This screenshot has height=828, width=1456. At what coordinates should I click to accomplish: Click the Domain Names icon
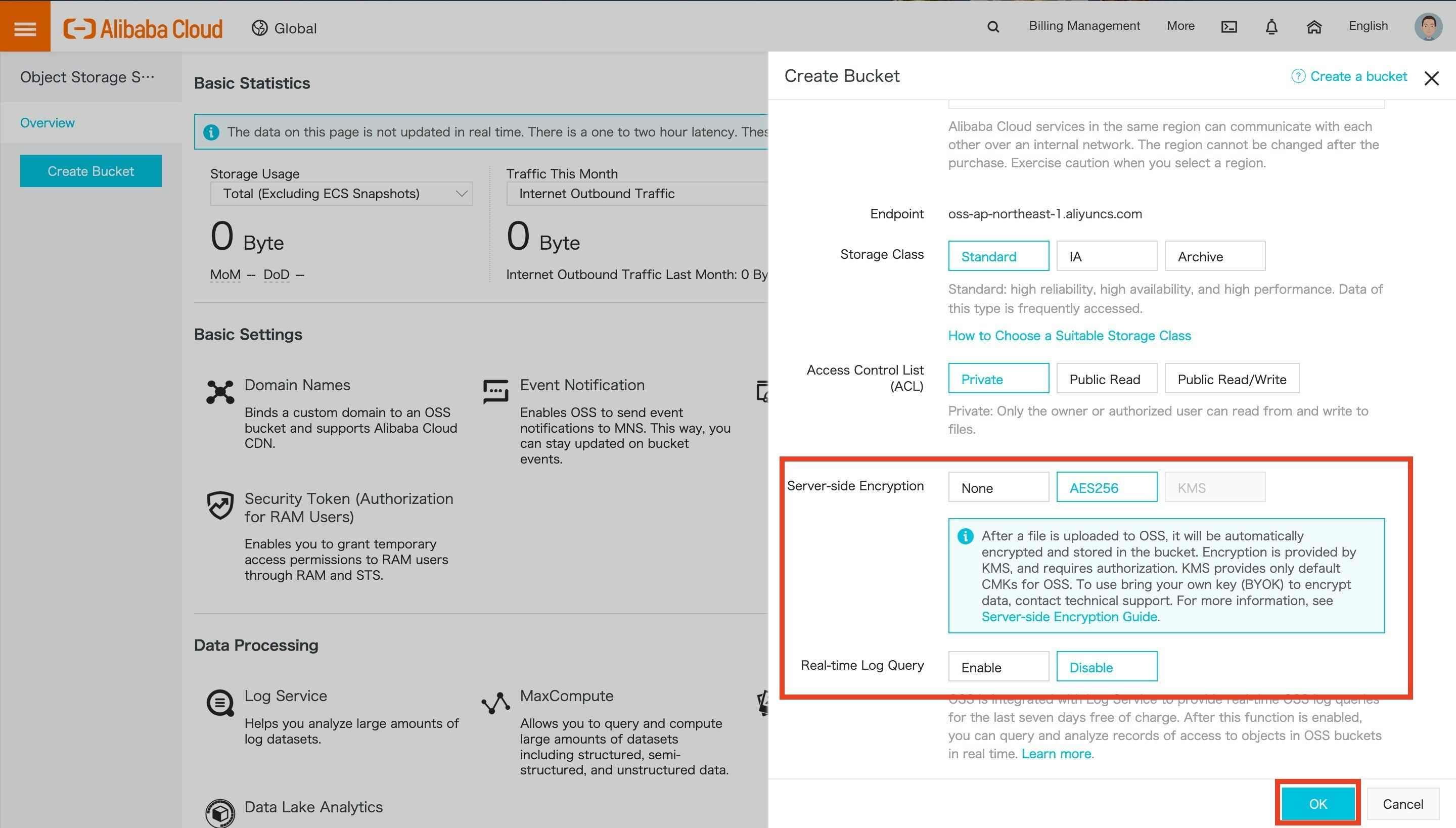point(220,392)
